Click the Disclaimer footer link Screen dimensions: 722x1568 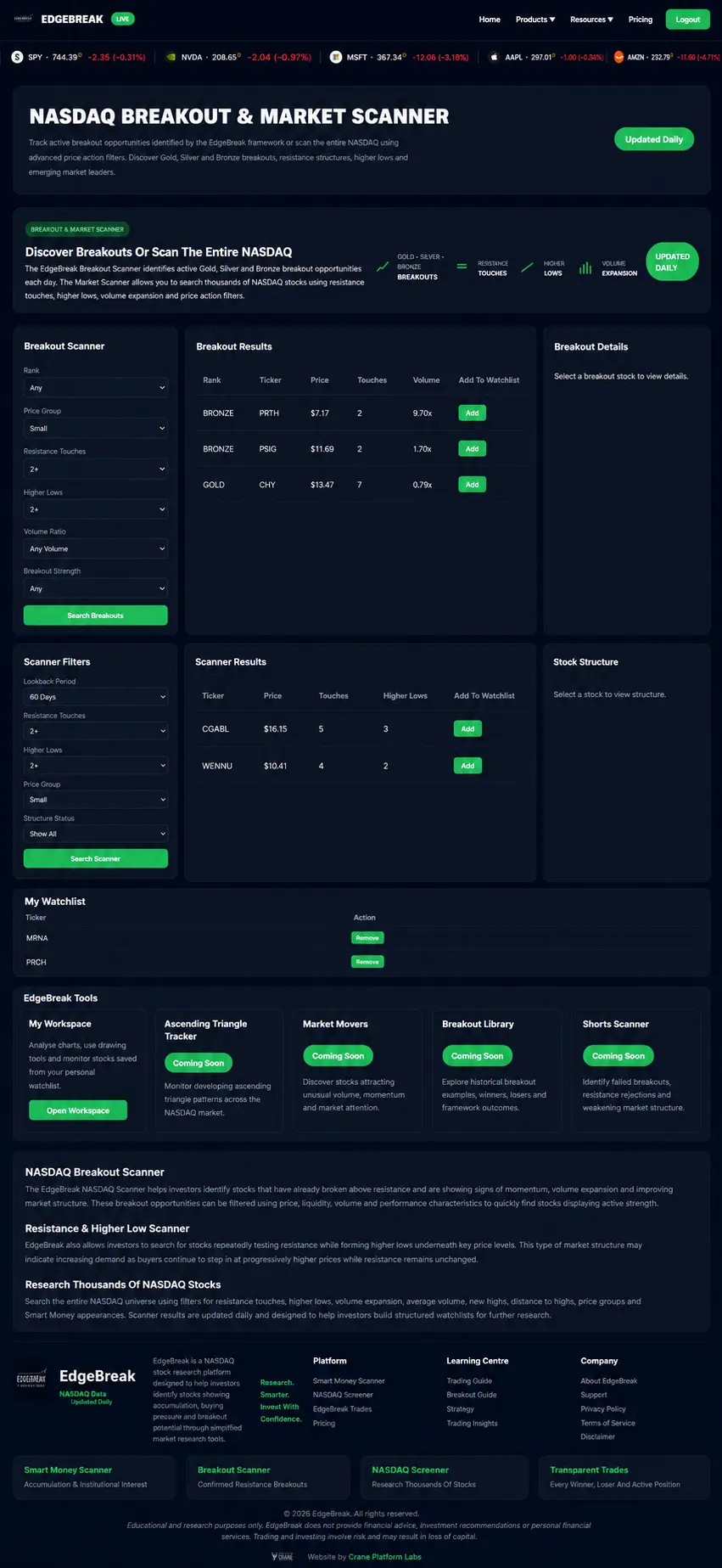[x=598, y=1437]
